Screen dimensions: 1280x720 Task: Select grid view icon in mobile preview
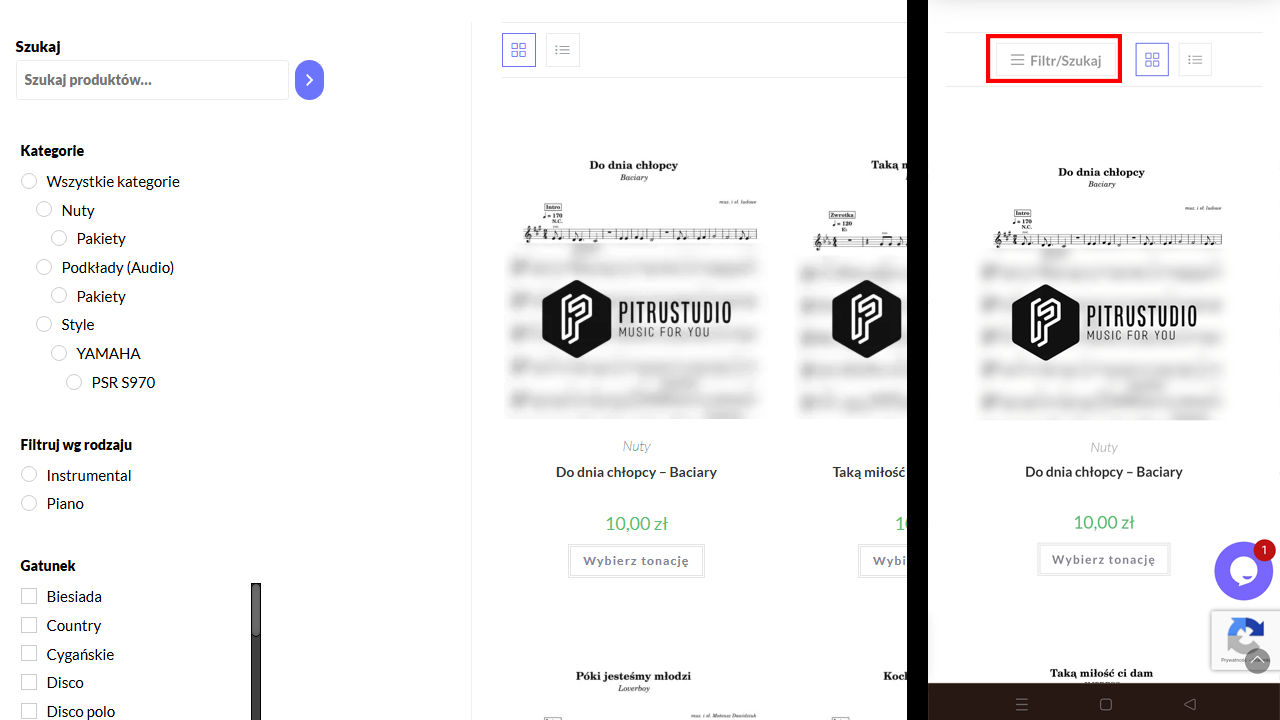[1152, 60]
